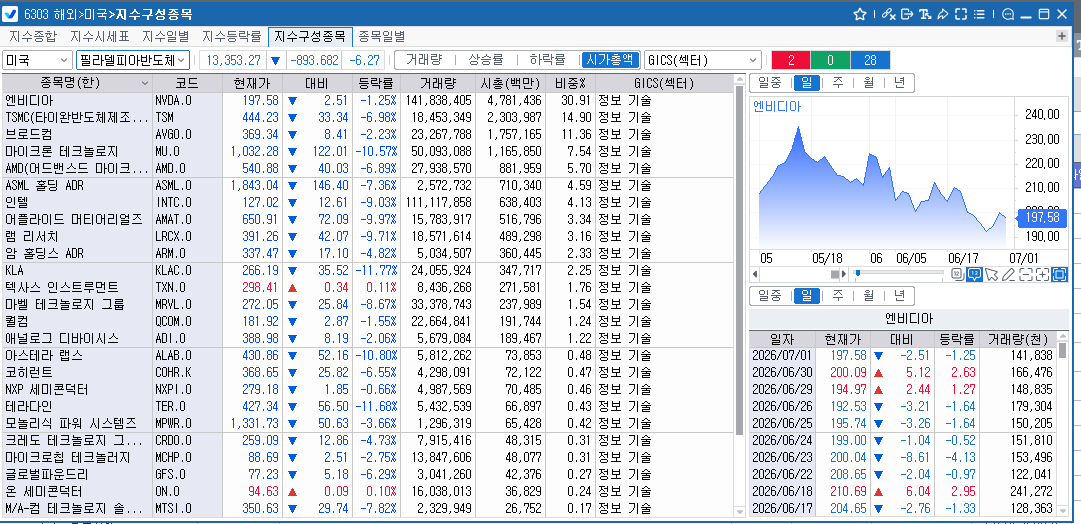Open the list menu icon in title bar

click(x=979, y=14)
